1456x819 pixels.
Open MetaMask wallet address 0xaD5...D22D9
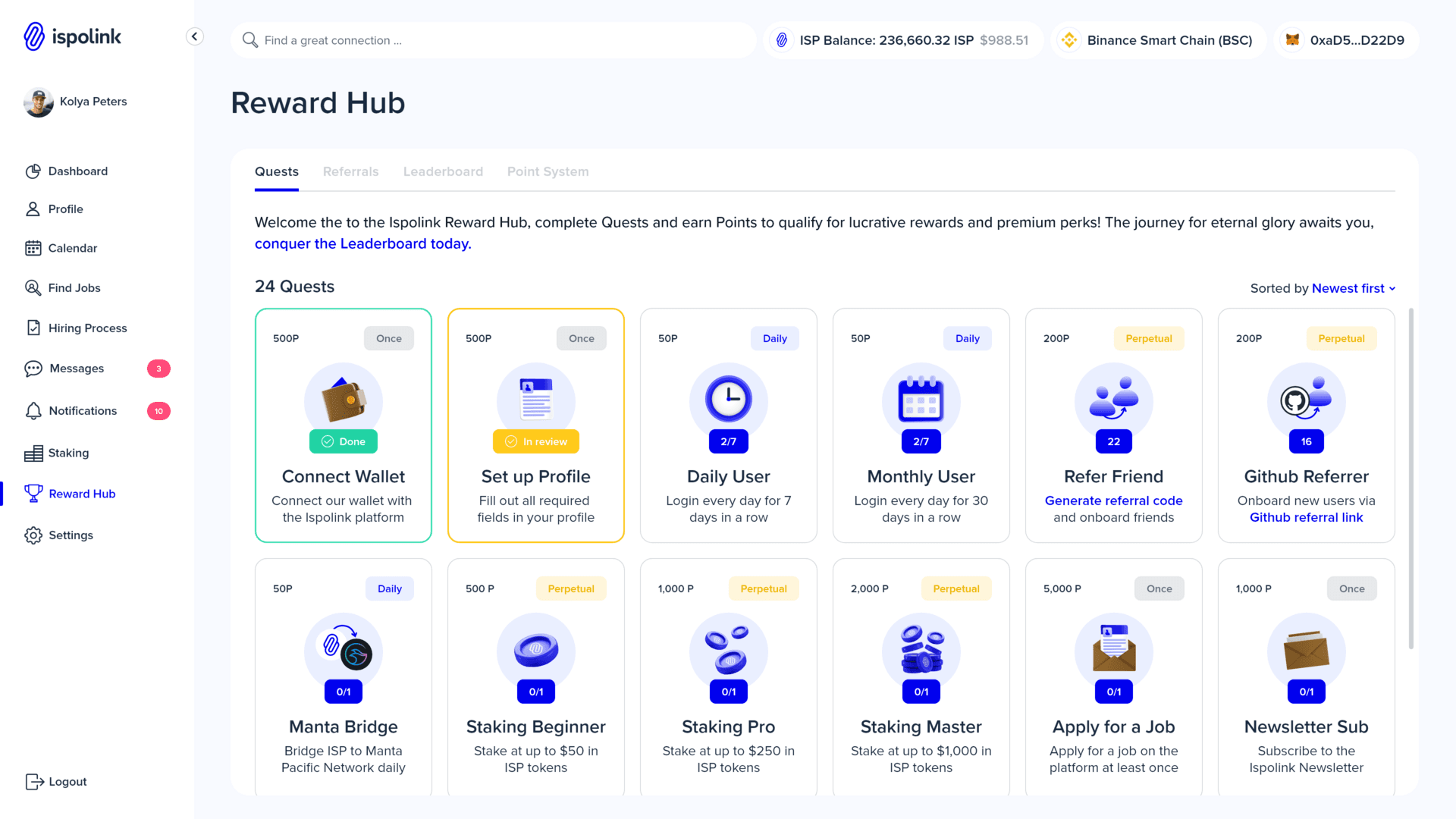(x=1347, y=40)
